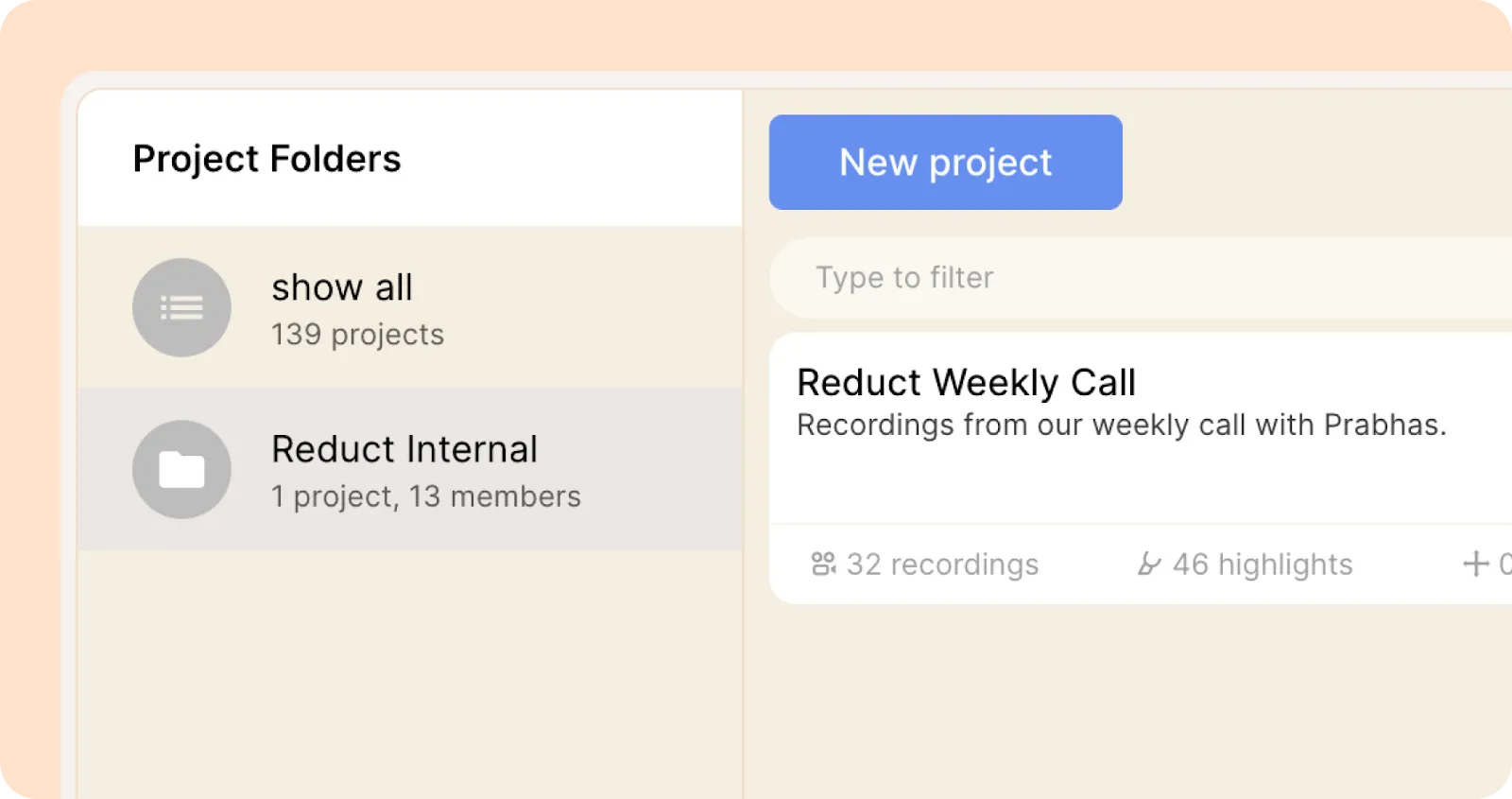This screenshot has width=1512, height=799.
Task: Click the plus icon on the project card
Action: [x=1475, y=565]
